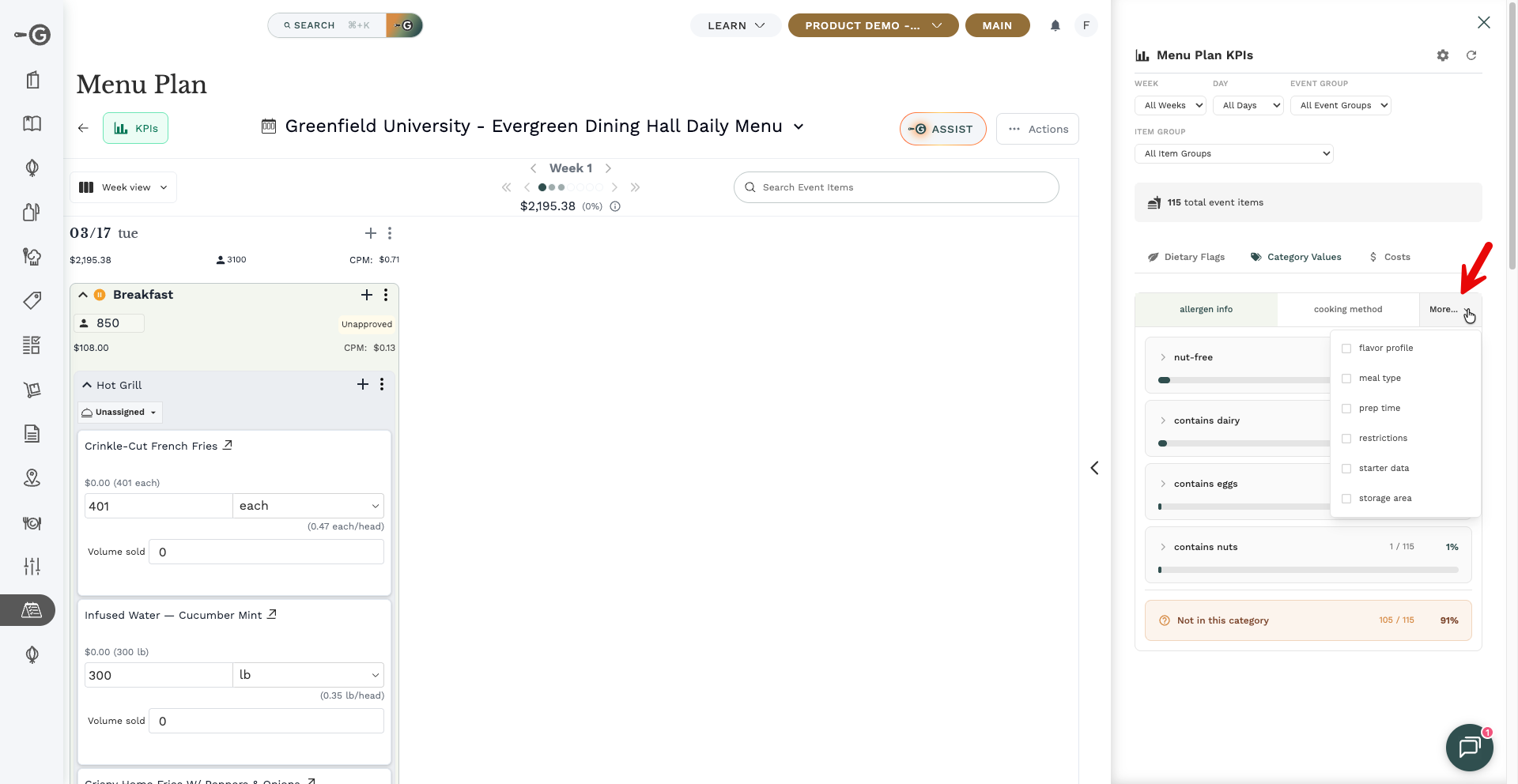Open Hot Grill three-dot options menu

(382, 384)
